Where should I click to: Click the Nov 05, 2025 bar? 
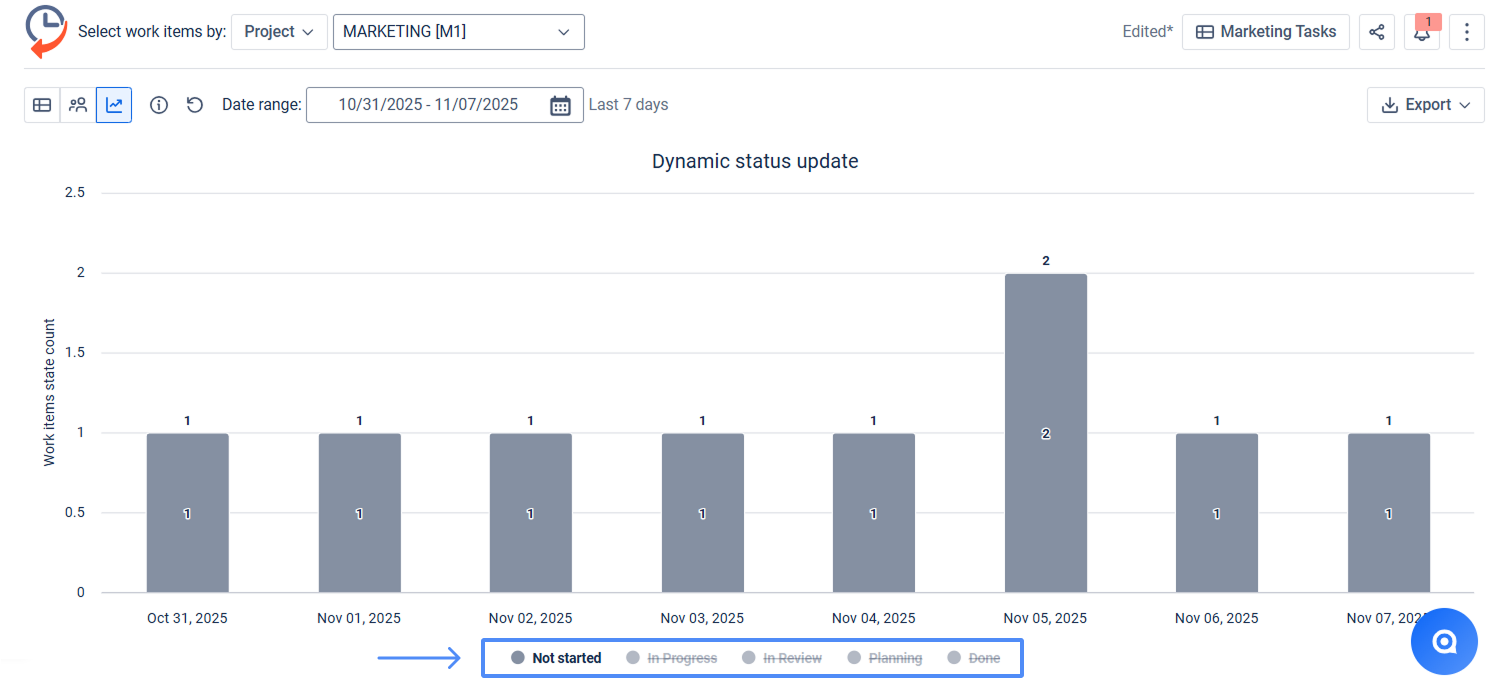[x=1045, y=433]
